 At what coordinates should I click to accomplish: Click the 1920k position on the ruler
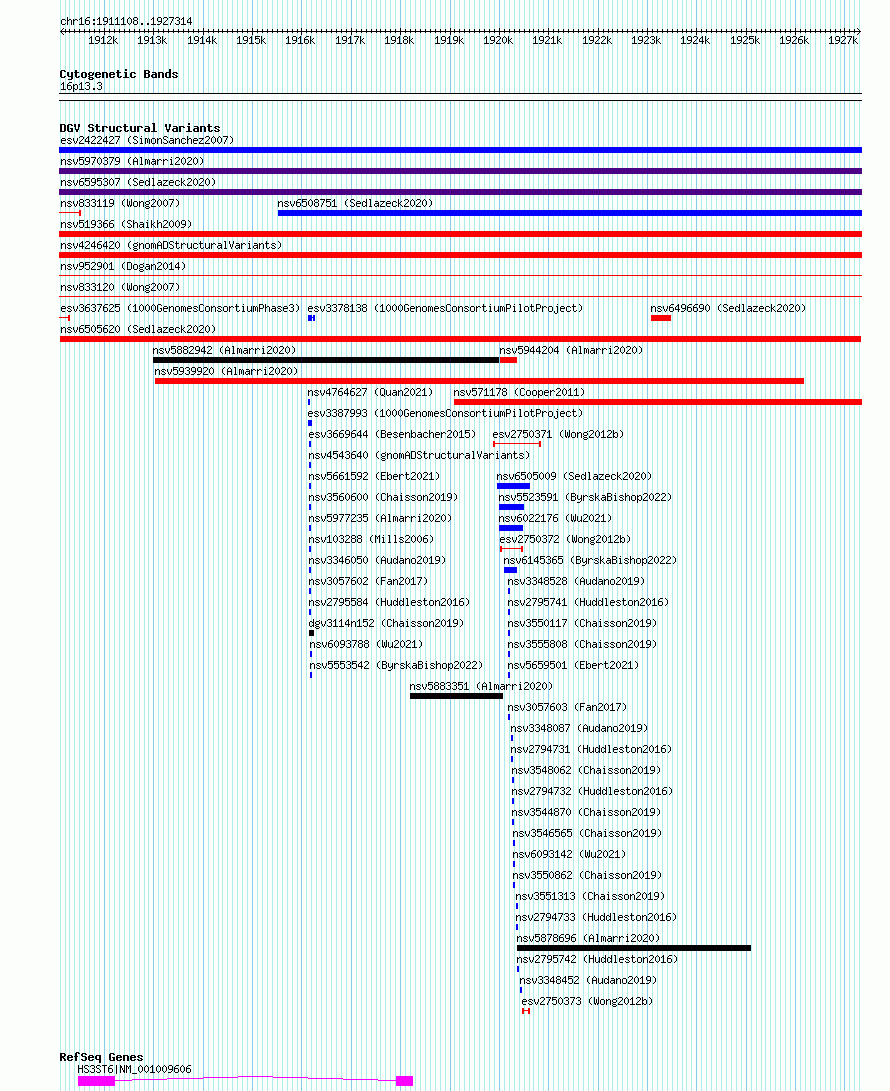[x=498, y=40]
